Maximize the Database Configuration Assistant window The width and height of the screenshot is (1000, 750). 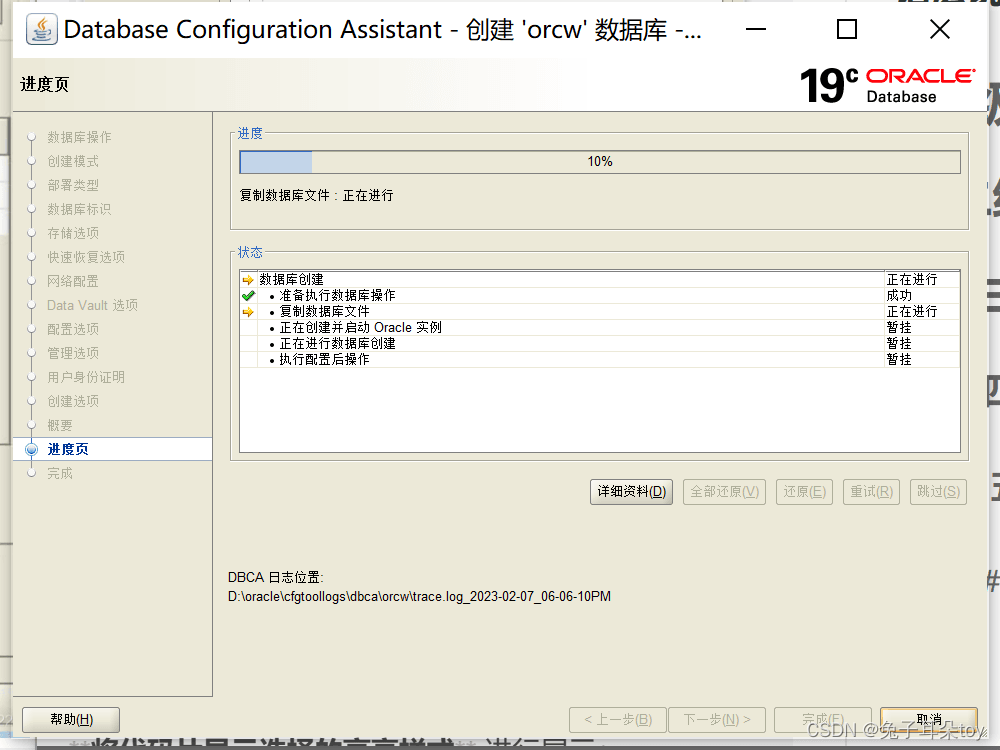847,30
